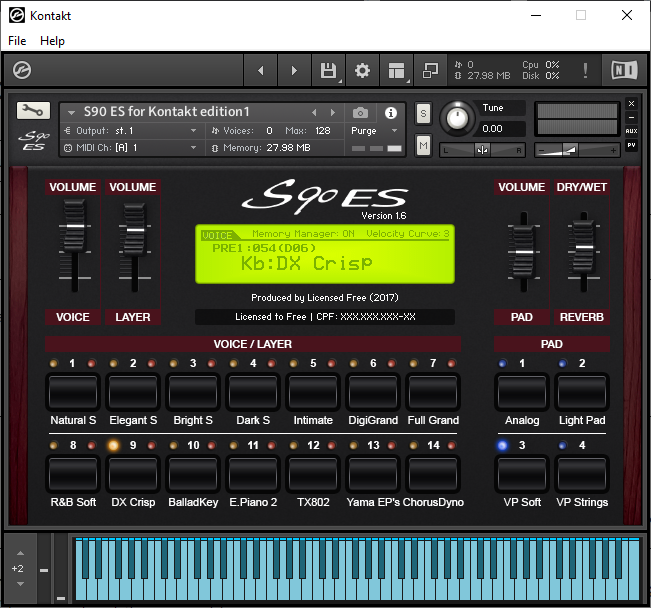
Task: Select the Bright S voice button
Action: click(193, 392)
